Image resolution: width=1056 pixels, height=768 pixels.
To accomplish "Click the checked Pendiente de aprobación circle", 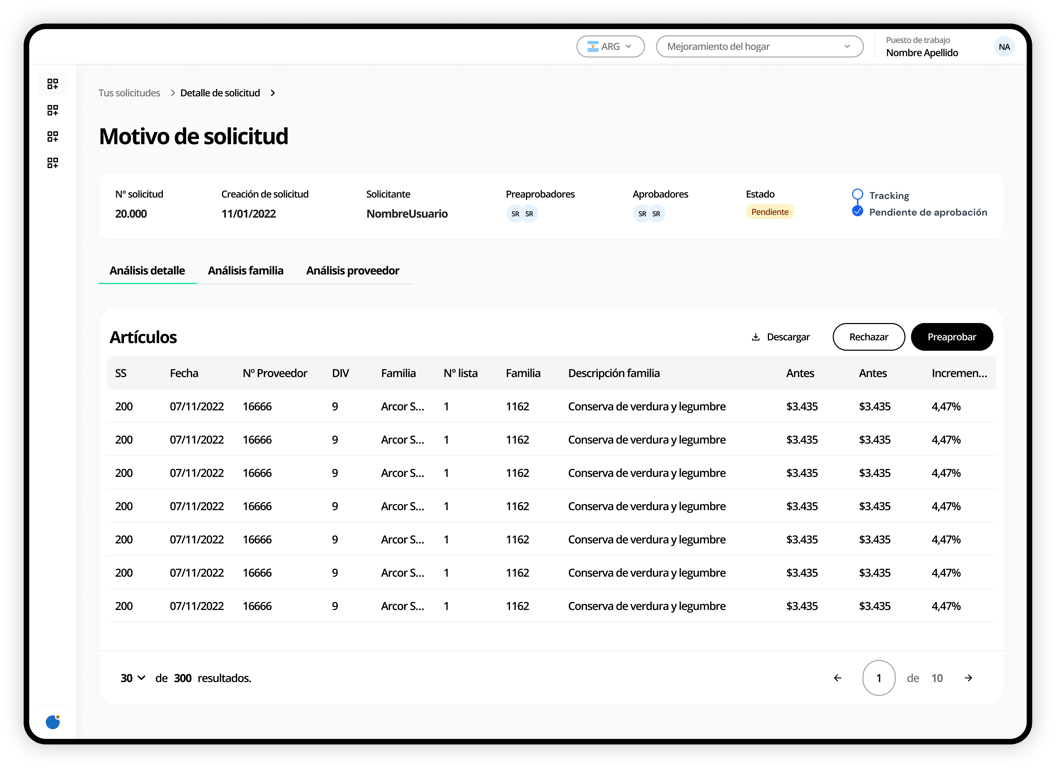I will coord(857,212).
